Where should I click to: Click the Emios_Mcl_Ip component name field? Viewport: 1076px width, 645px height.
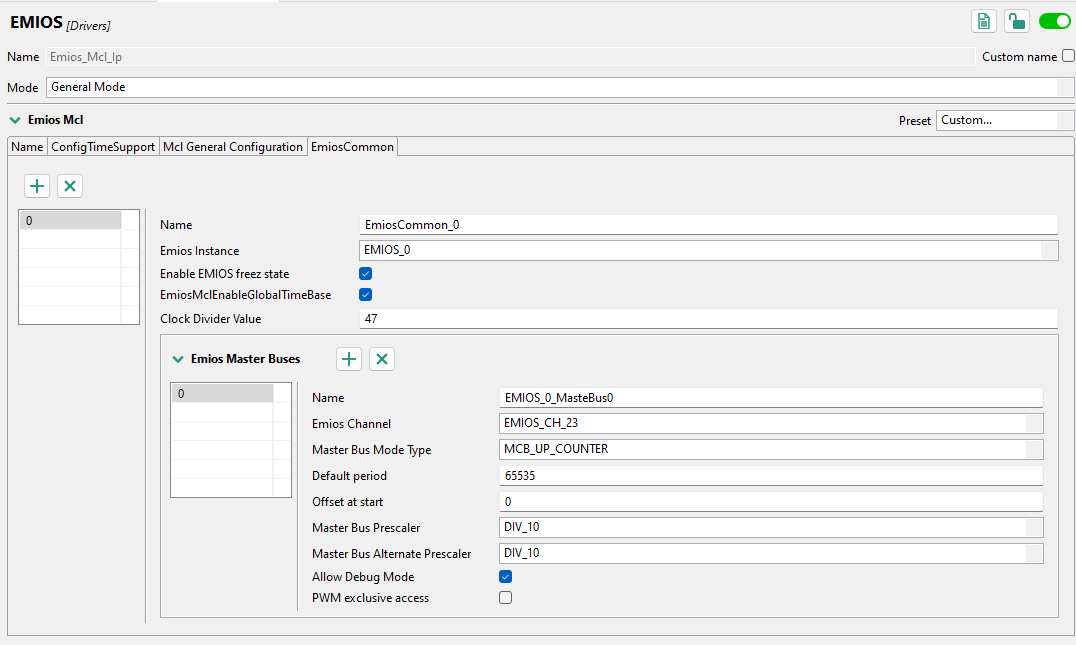coord(510,57)
